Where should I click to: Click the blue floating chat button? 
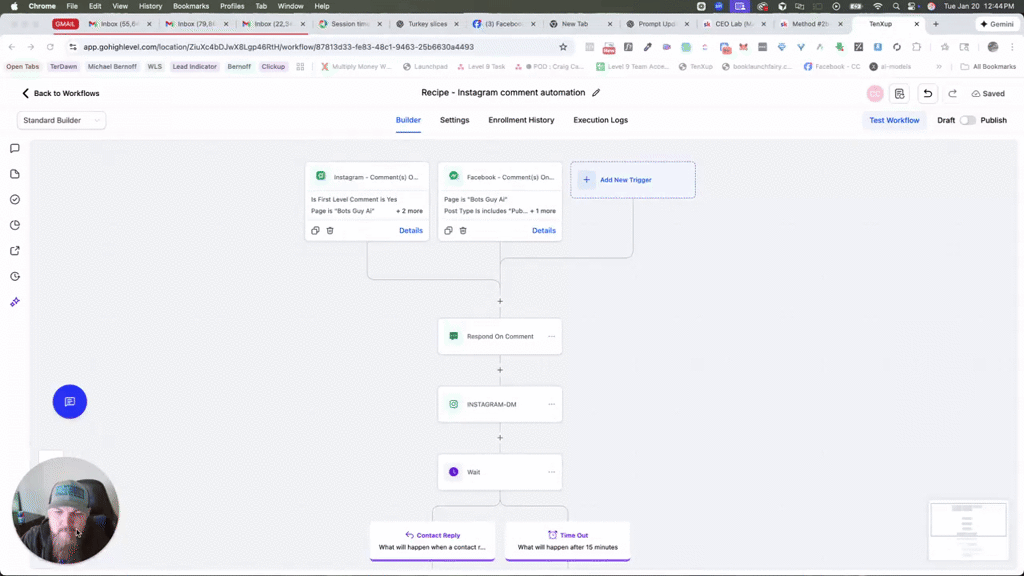[69, 402]
